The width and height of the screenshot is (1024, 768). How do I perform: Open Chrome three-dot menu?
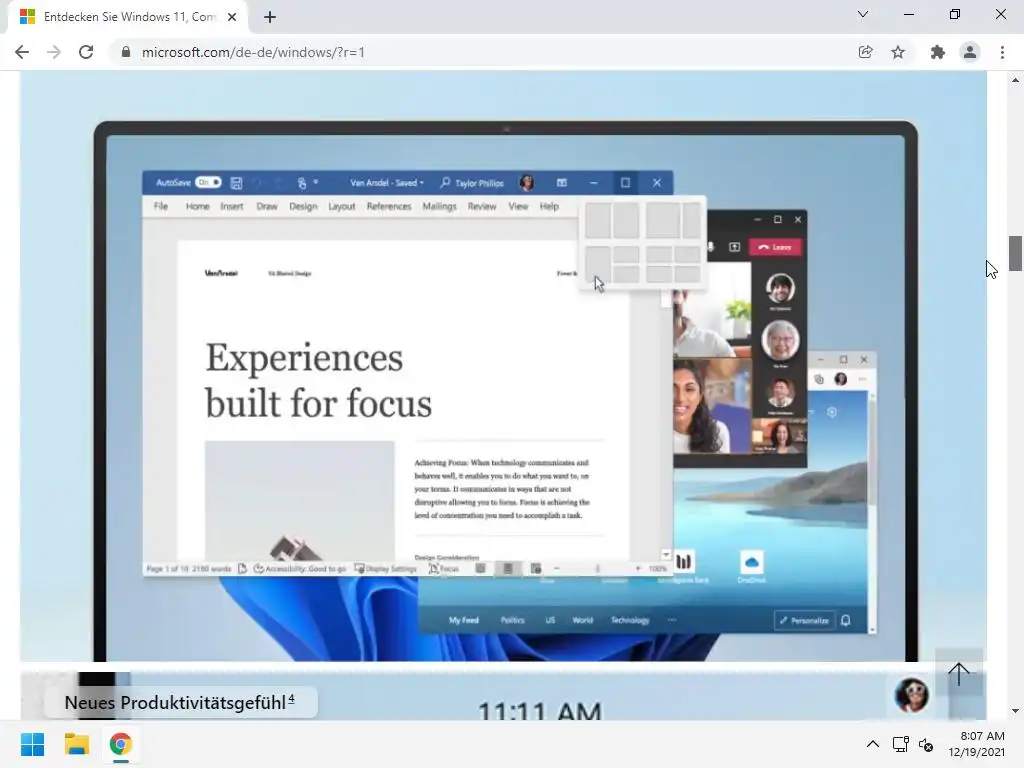tap(1002, 52)
